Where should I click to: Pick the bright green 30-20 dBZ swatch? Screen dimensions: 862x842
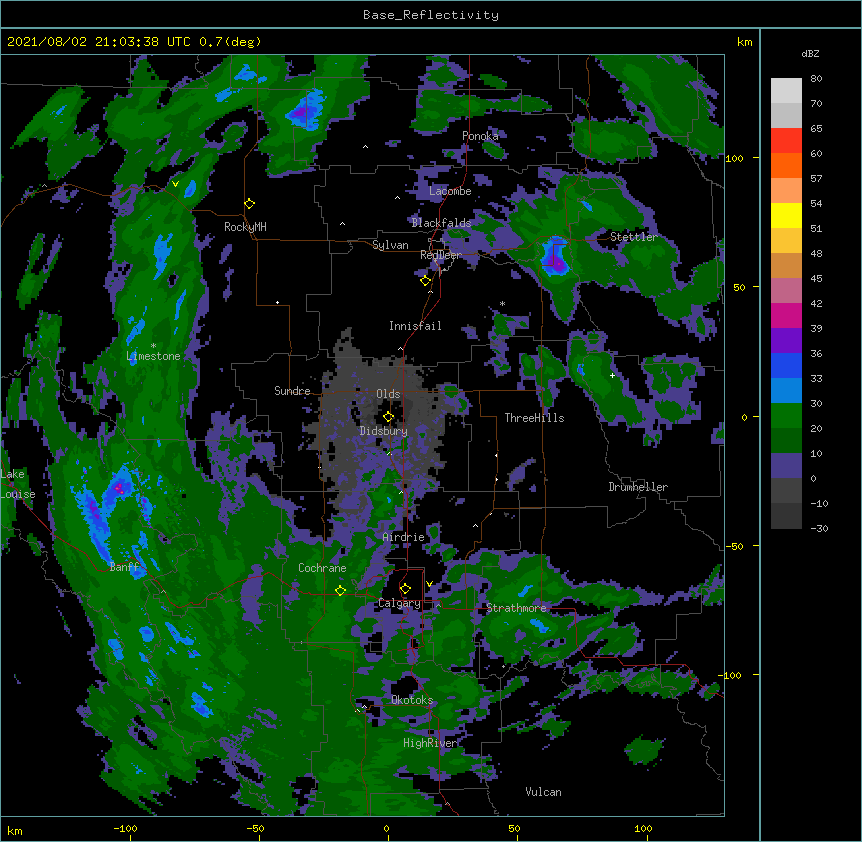786,416
